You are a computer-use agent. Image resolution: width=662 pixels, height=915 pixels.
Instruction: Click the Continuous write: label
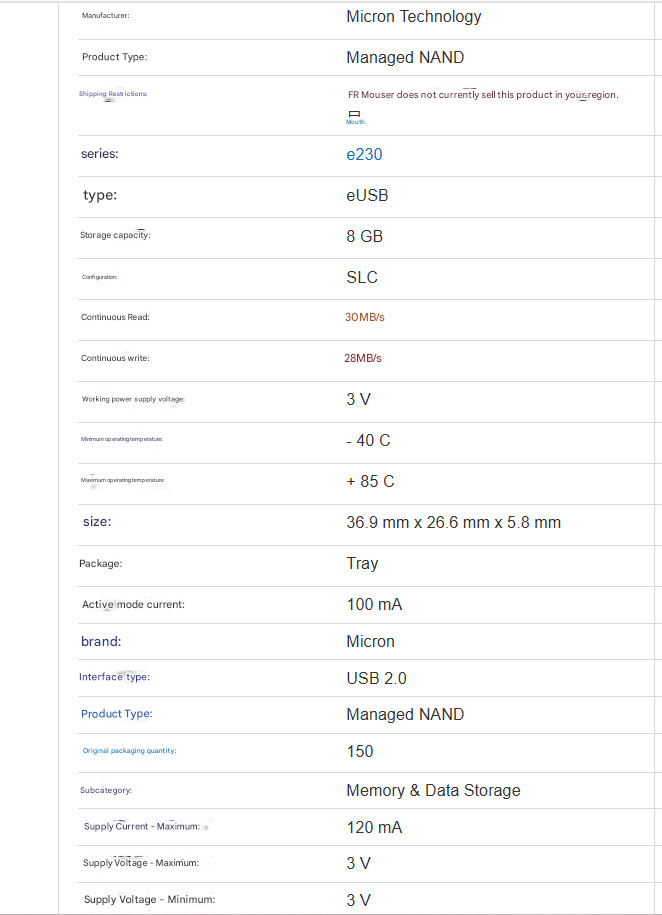pyautogui.click(x=115, y=358)
